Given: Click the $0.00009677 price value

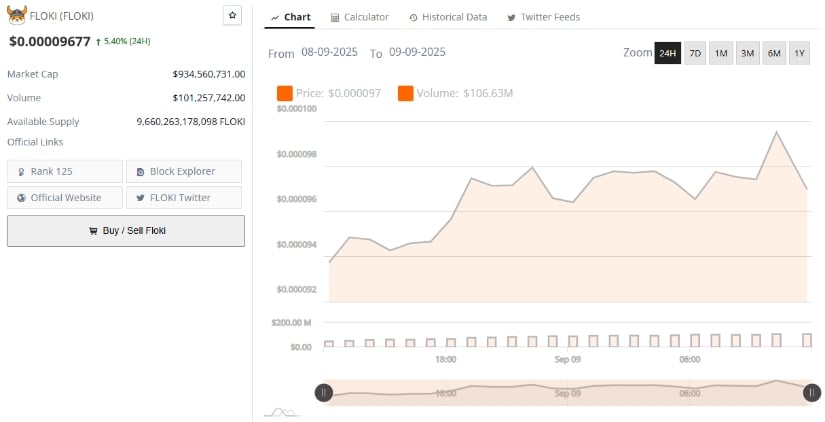Looking at the screenshot, I should [49, 42].
